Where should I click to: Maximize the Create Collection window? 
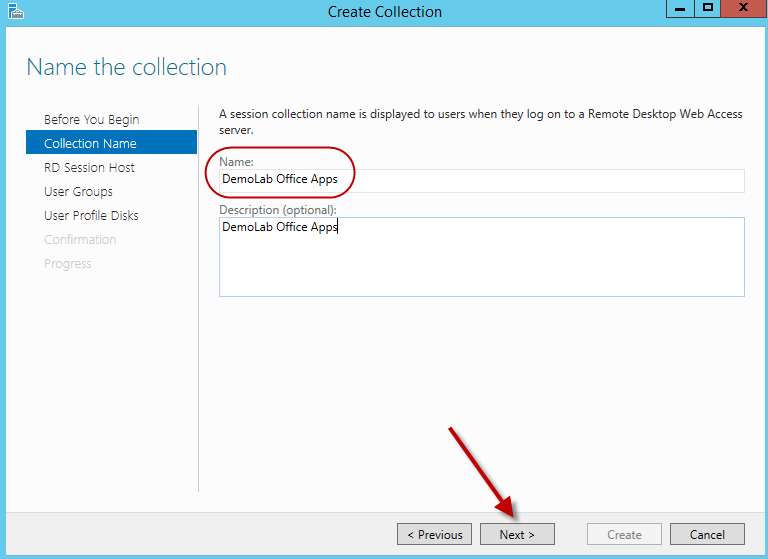pos(708,9)
